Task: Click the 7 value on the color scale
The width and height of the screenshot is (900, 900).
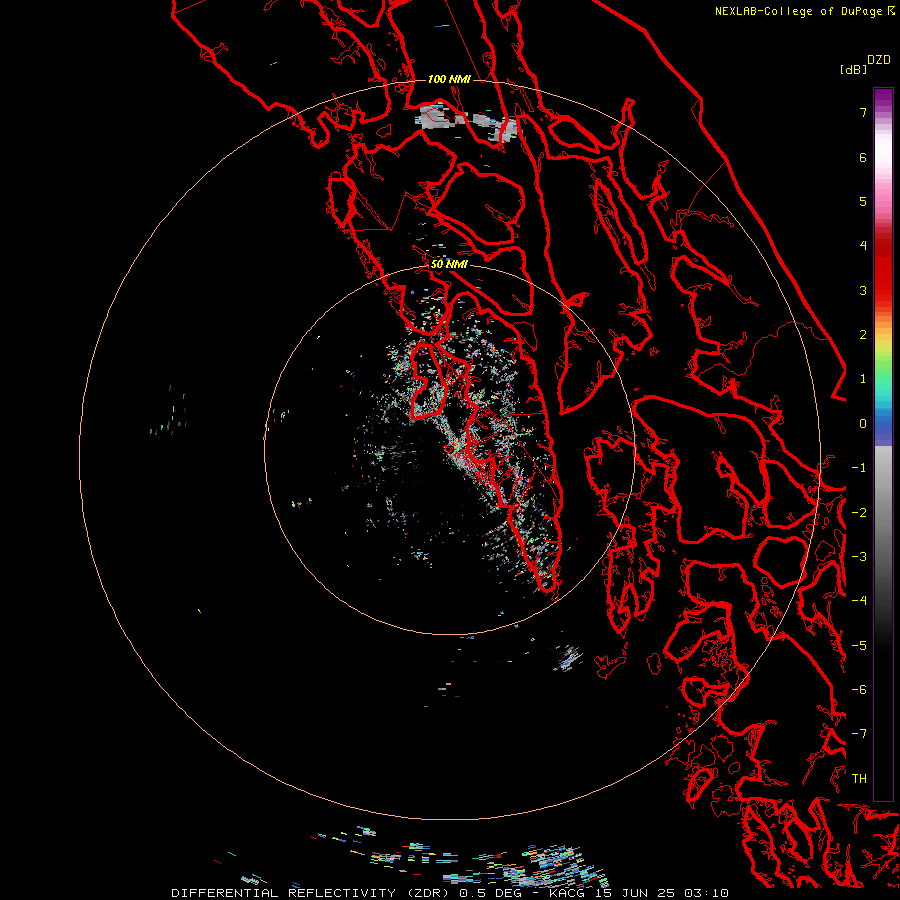Action: (x=863, y=112)
